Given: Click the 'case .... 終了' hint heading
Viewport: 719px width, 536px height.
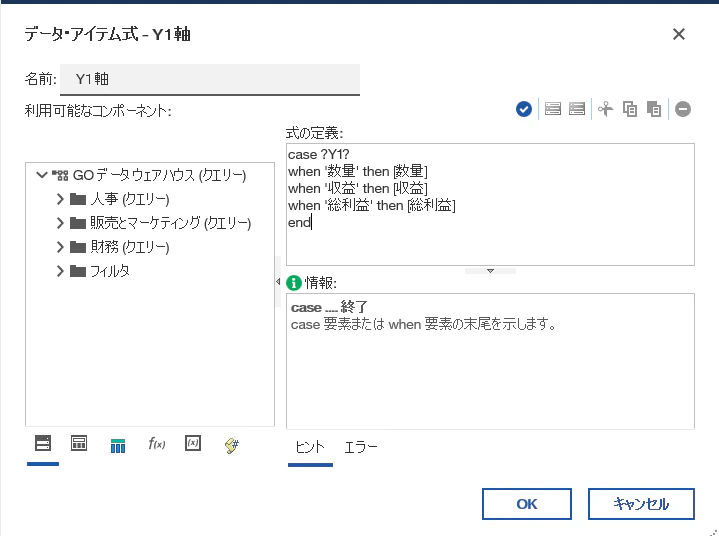Looking at the screenshot, I should point(329,307).
